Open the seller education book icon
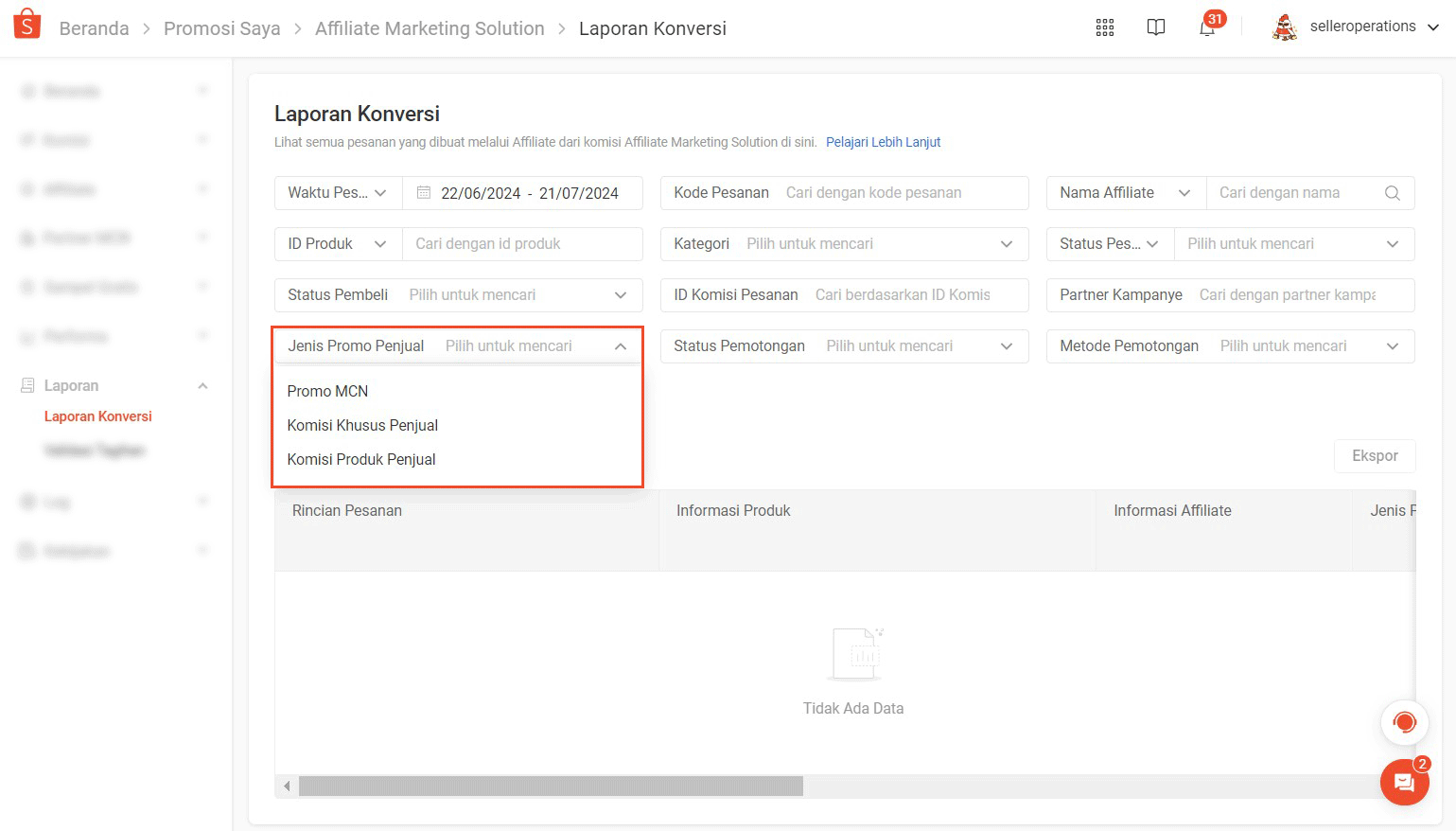Viewport: 1456px width, 831px height. point(1155,27)
